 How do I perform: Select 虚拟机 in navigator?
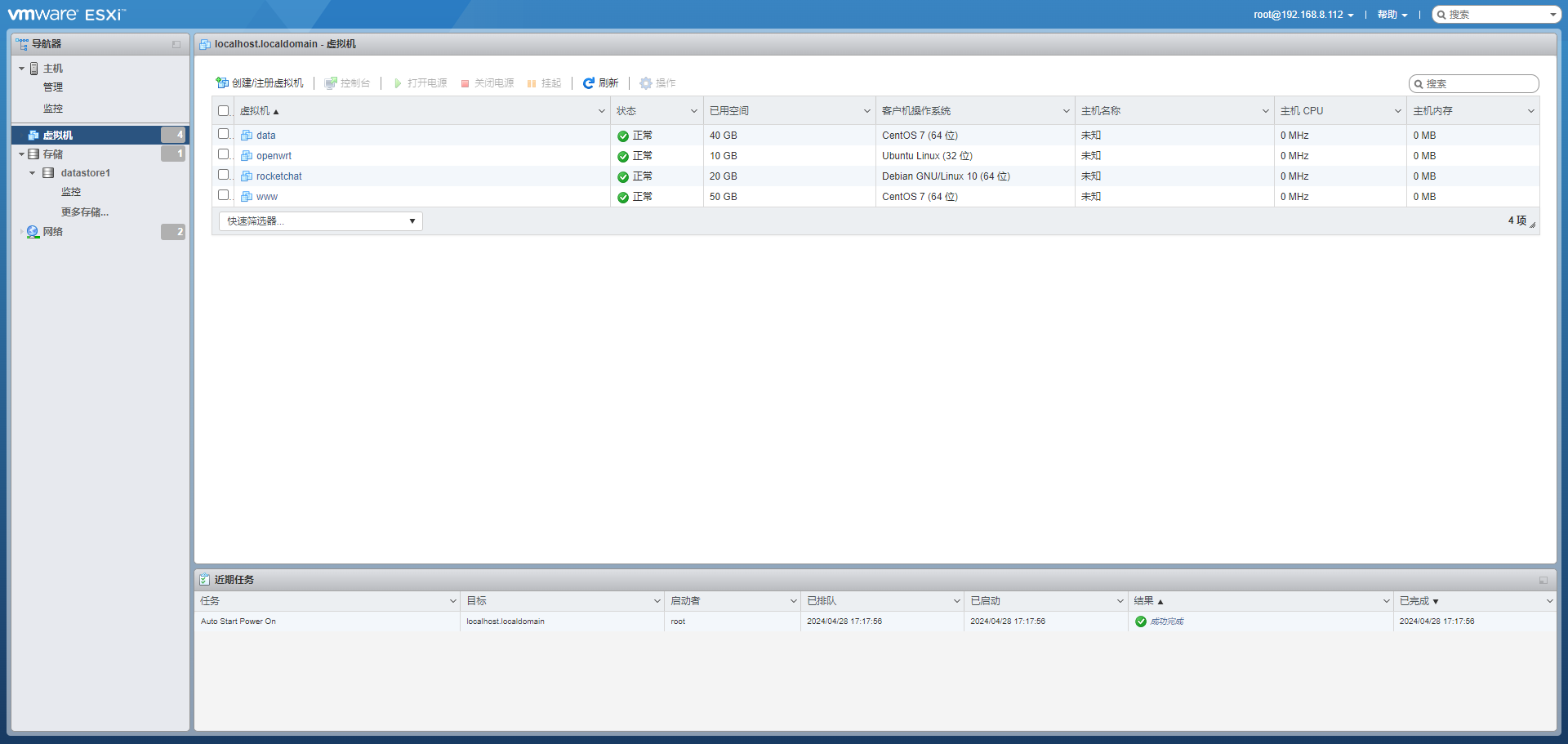click(x=100, y=135)
